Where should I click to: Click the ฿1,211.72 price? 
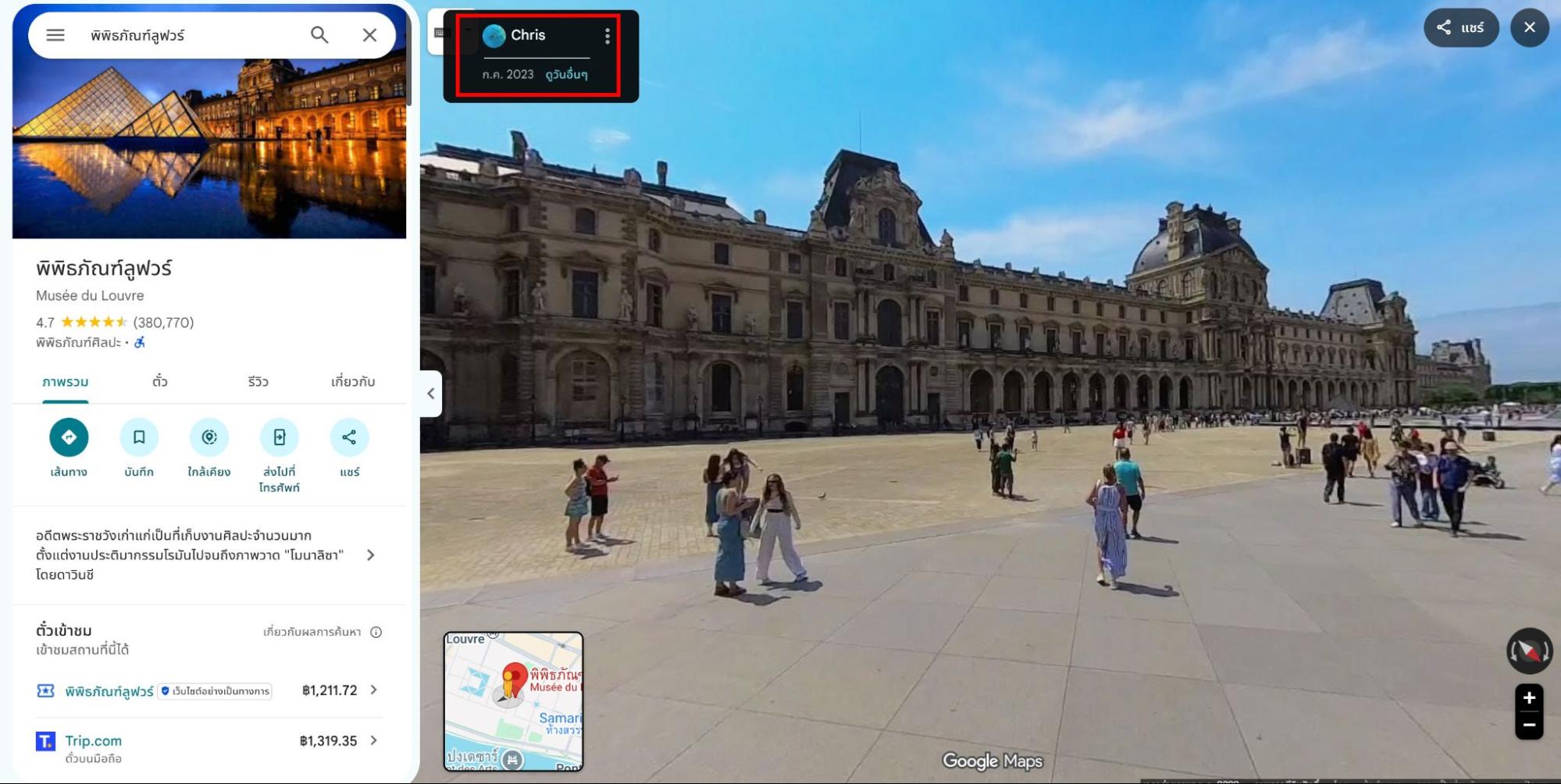click(x=329, y=690)
